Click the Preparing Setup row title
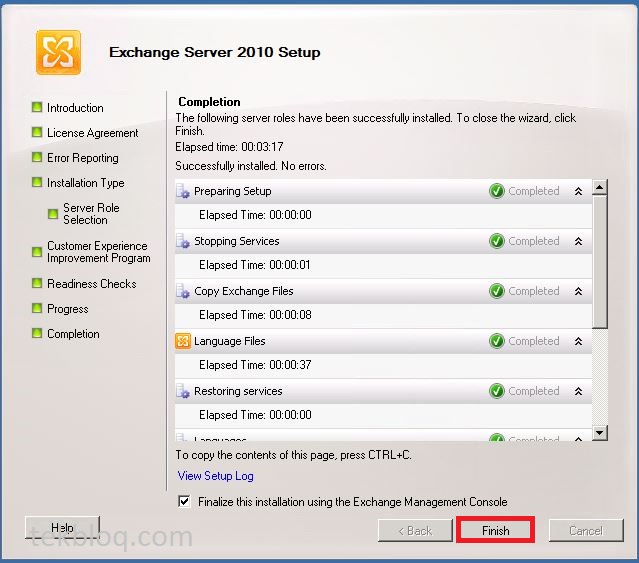 233,191
